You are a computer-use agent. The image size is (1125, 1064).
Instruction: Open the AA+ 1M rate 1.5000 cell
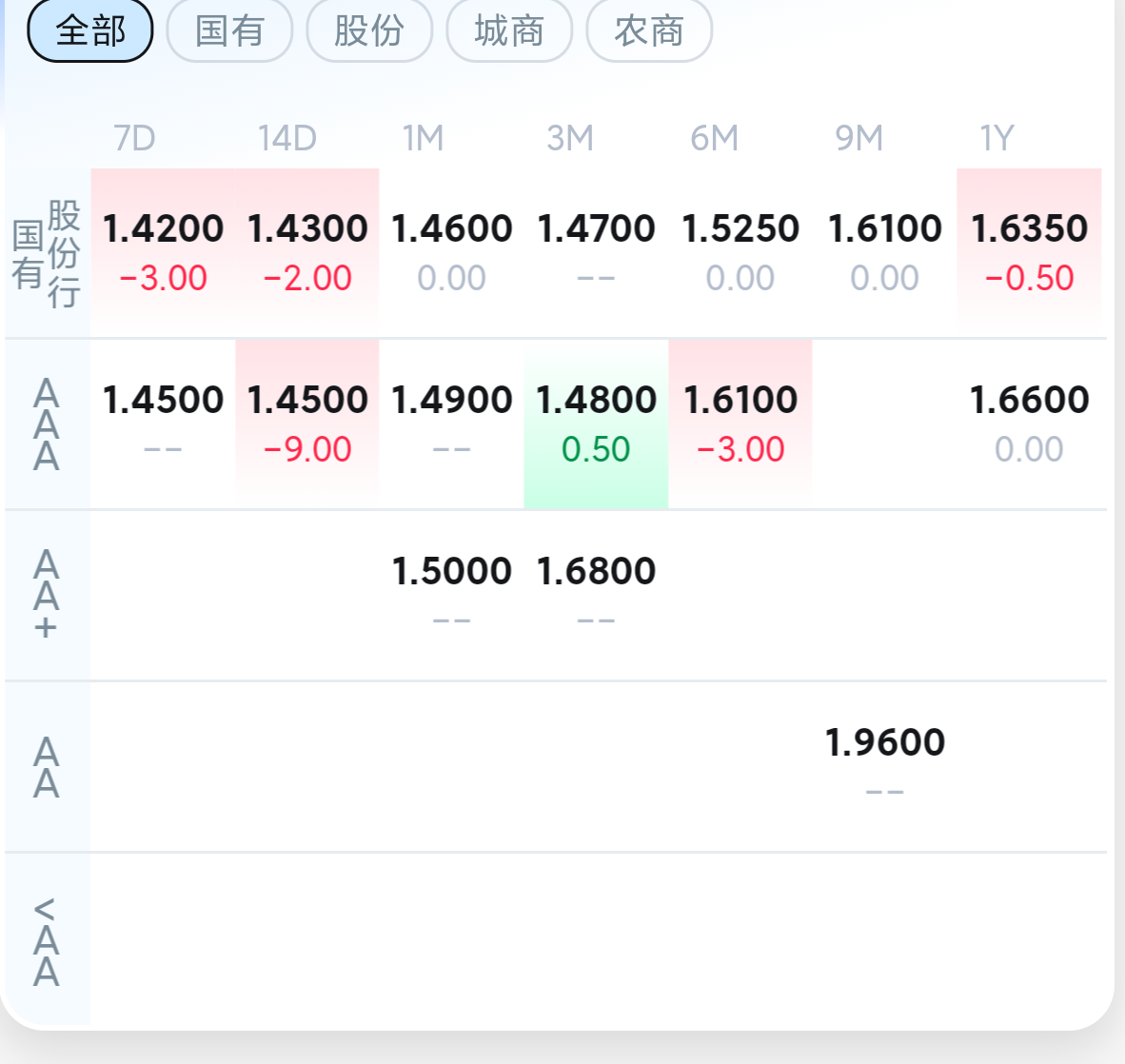(451, 596)
